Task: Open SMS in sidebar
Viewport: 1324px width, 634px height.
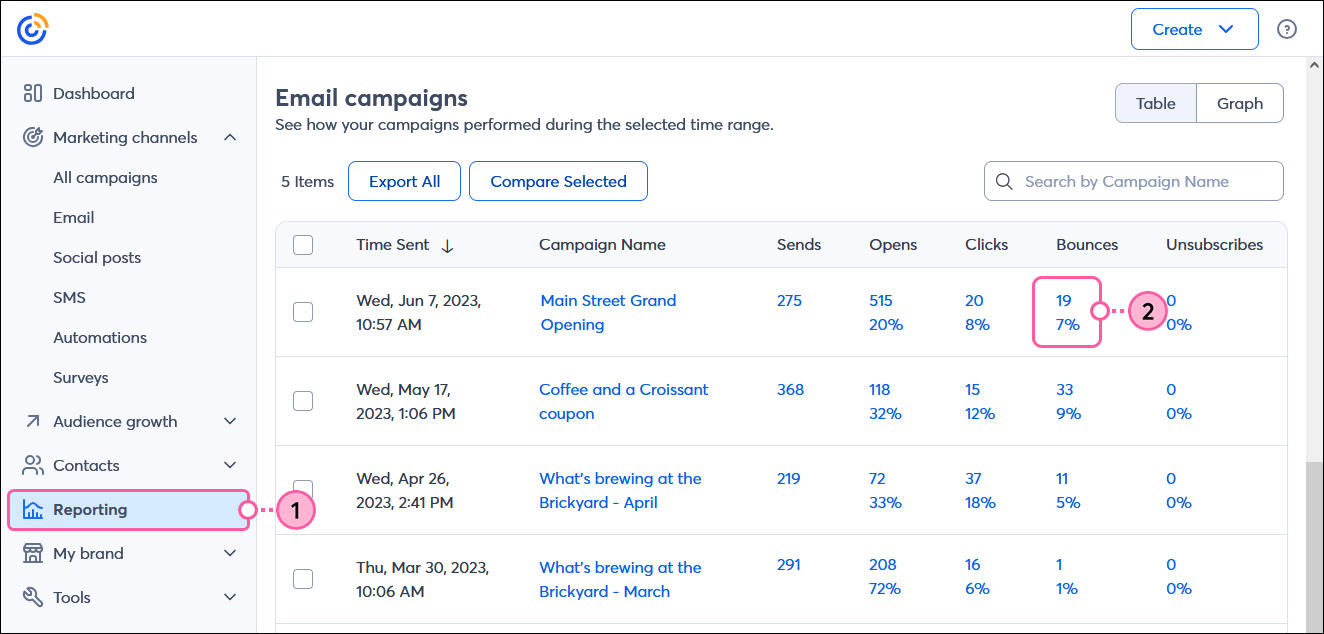Action: pos(69,297)
